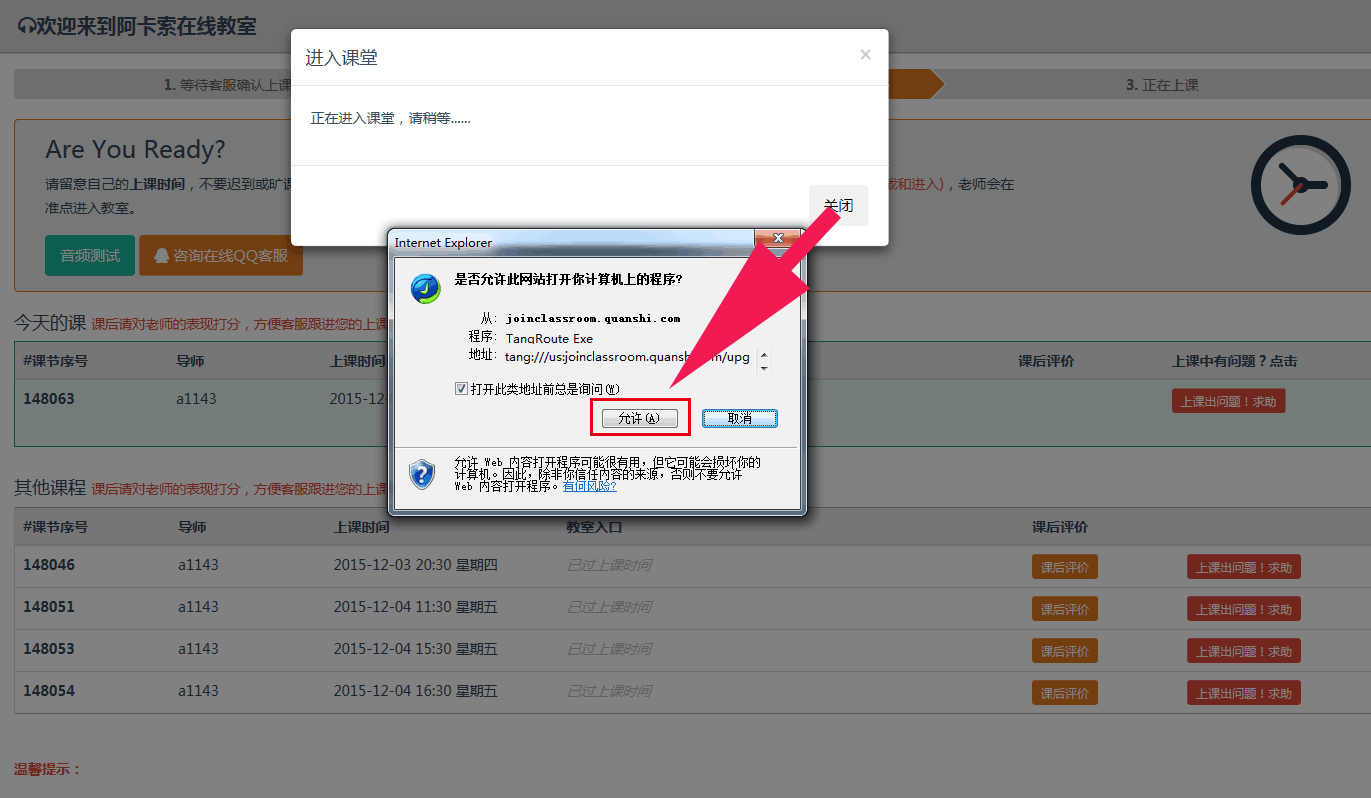Click the clock icon in the banner

[1299, 185]
